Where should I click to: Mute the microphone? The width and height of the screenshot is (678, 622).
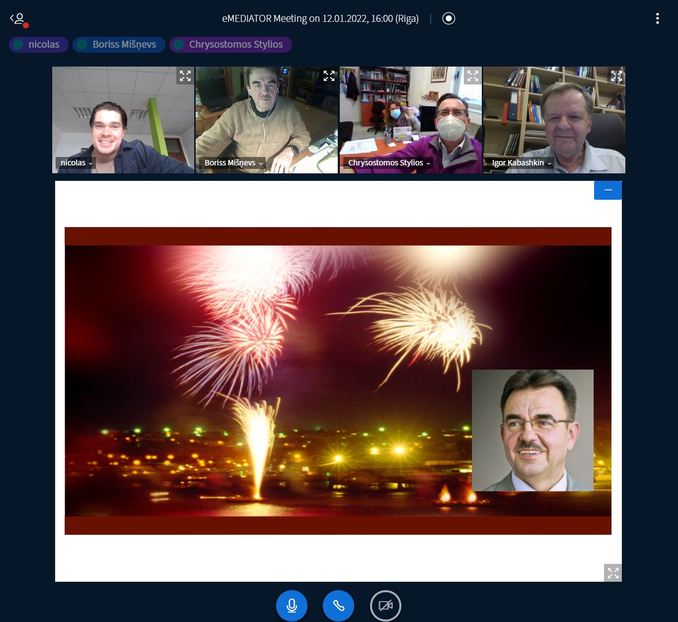[292, 606]
